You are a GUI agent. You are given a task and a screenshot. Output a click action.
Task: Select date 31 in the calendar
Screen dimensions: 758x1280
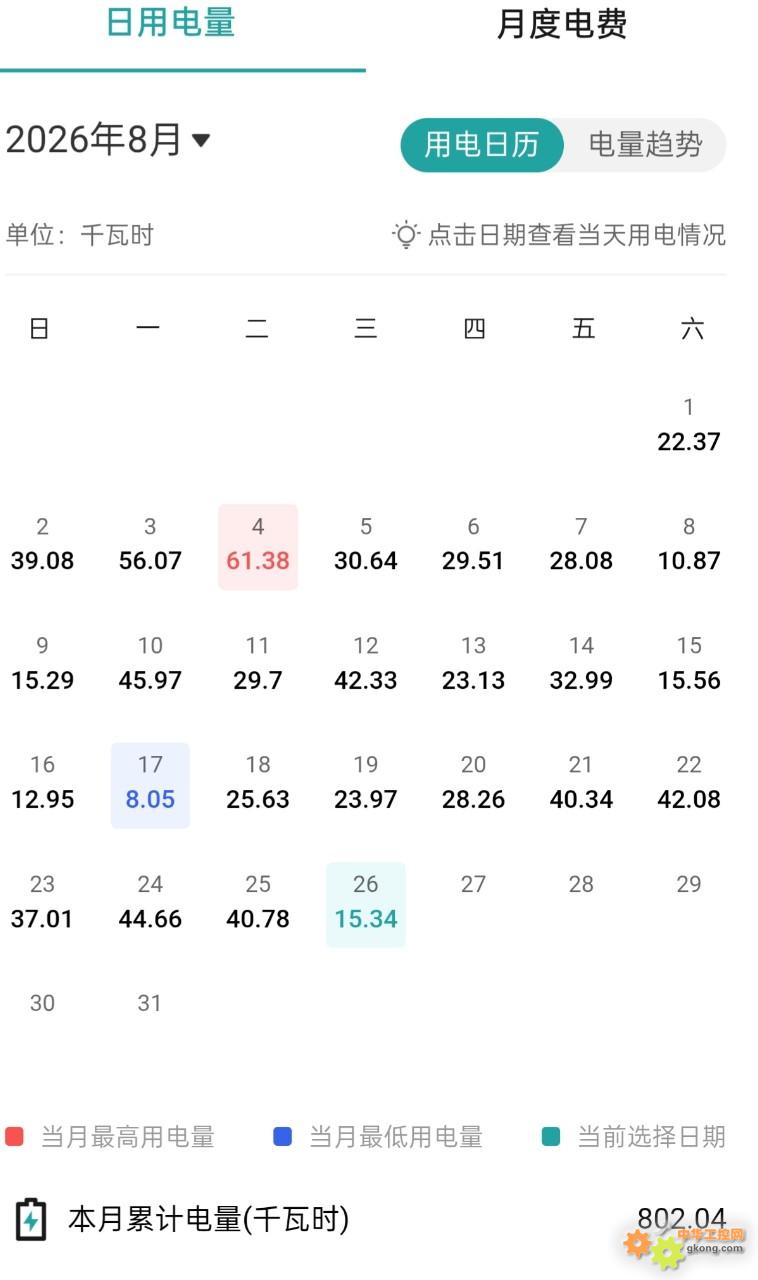click(x=150, y=1003)
